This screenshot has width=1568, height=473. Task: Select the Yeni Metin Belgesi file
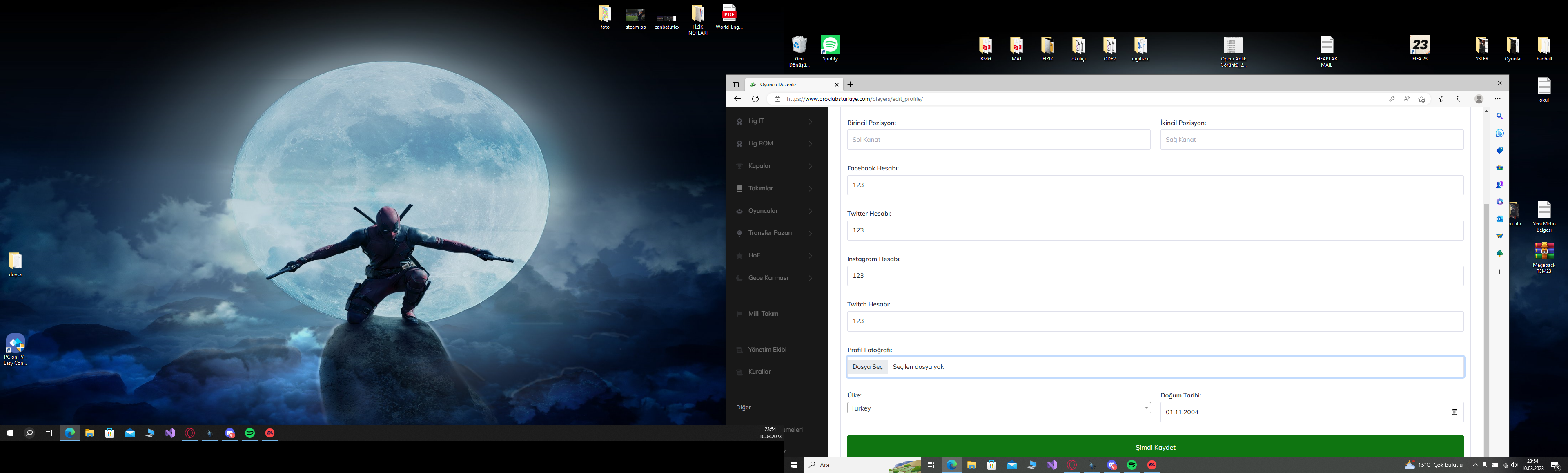[1543, 217]
